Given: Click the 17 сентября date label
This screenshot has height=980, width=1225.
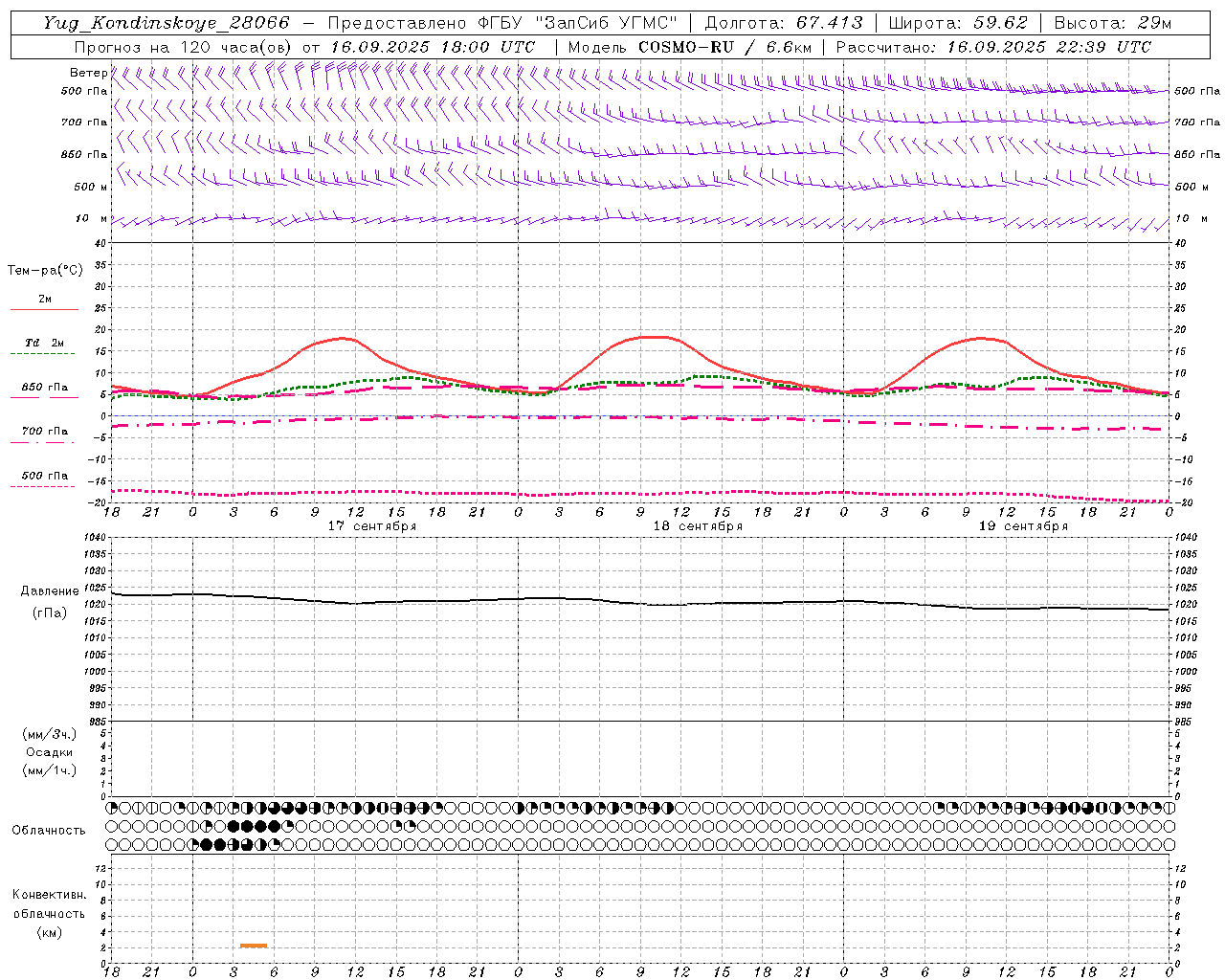Looking at the screenshot, I should click(372, 526).
